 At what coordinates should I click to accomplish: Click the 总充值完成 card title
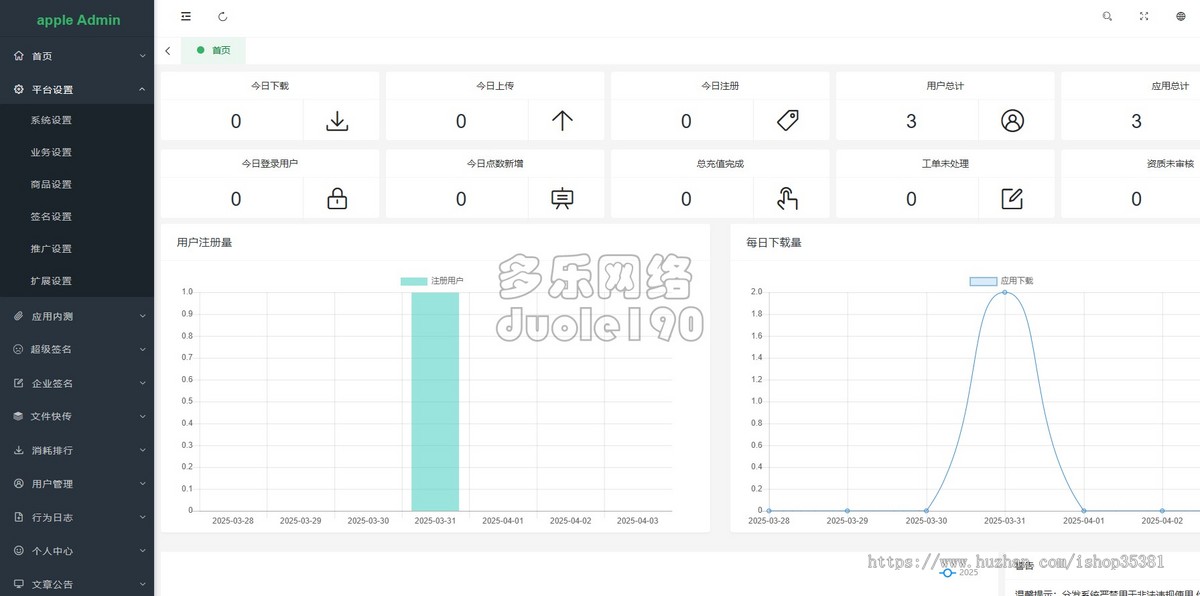tap(720, 164)
